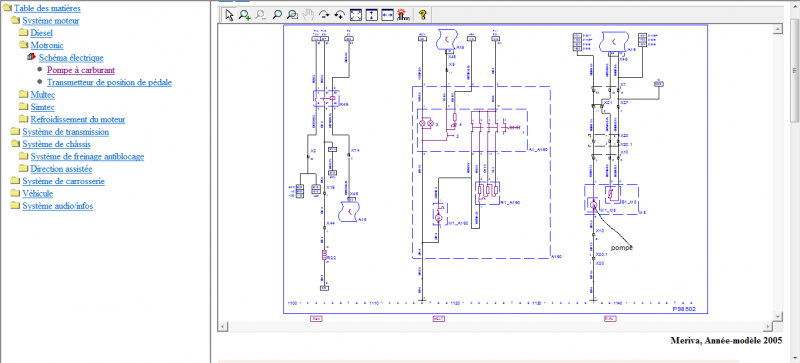
Task: Click the zoom out magnifier tool
Action: (x=261, y=15)
